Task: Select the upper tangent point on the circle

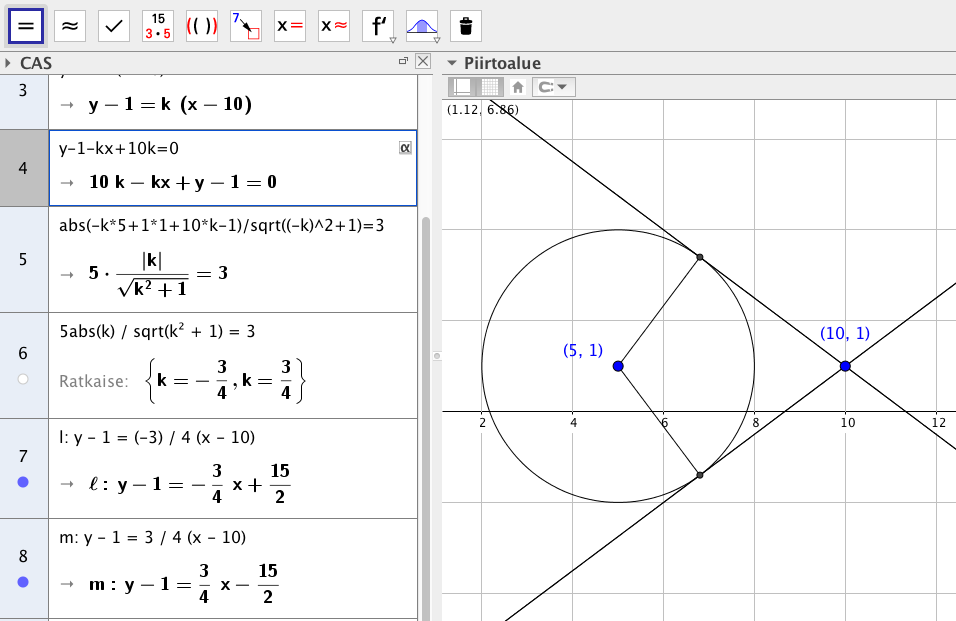Action: 700,257
